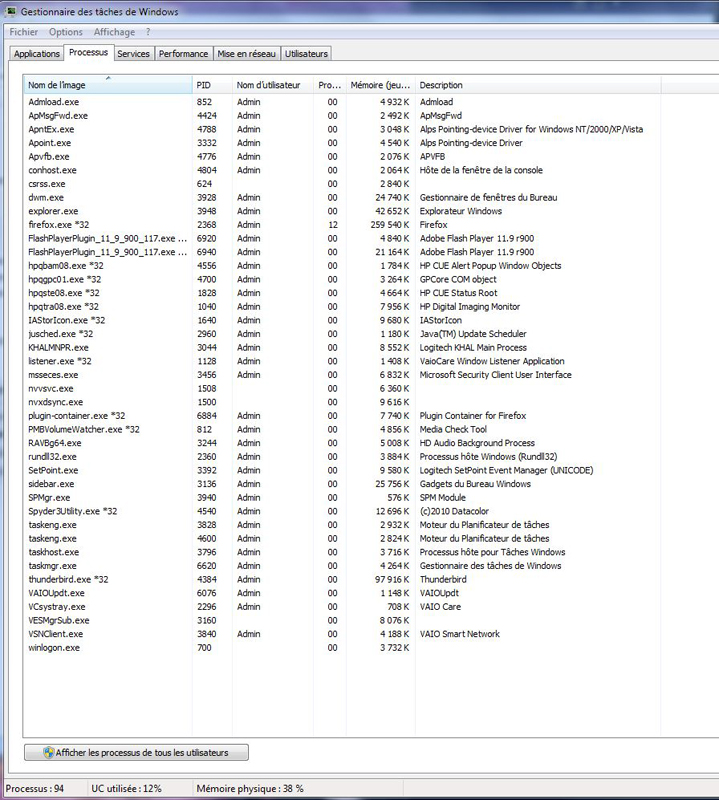Viewport: 719px width, 800px height.
Task: Select the ApntEx.exe process
Action: tap(344, 130)
